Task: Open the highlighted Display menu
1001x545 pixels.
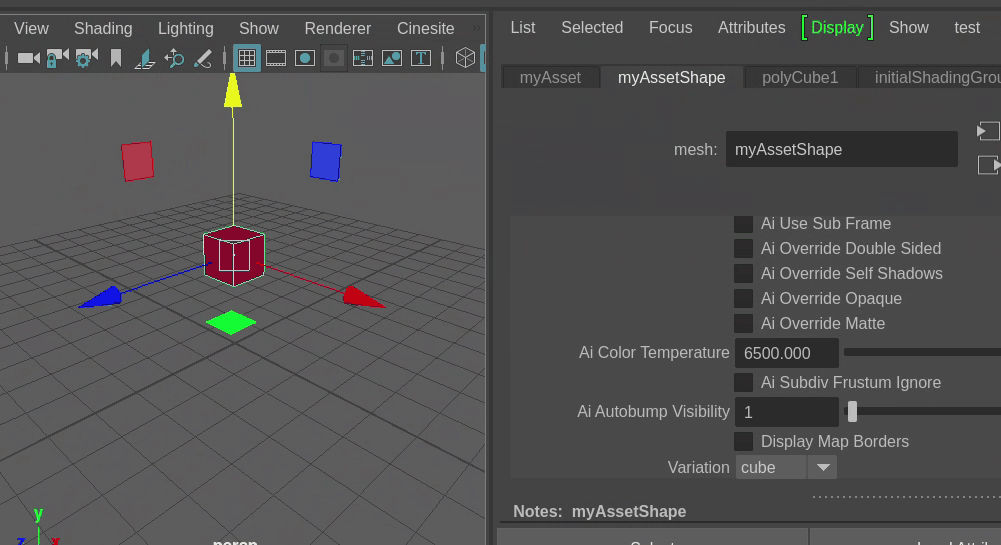Action: (x=837, y=27)
